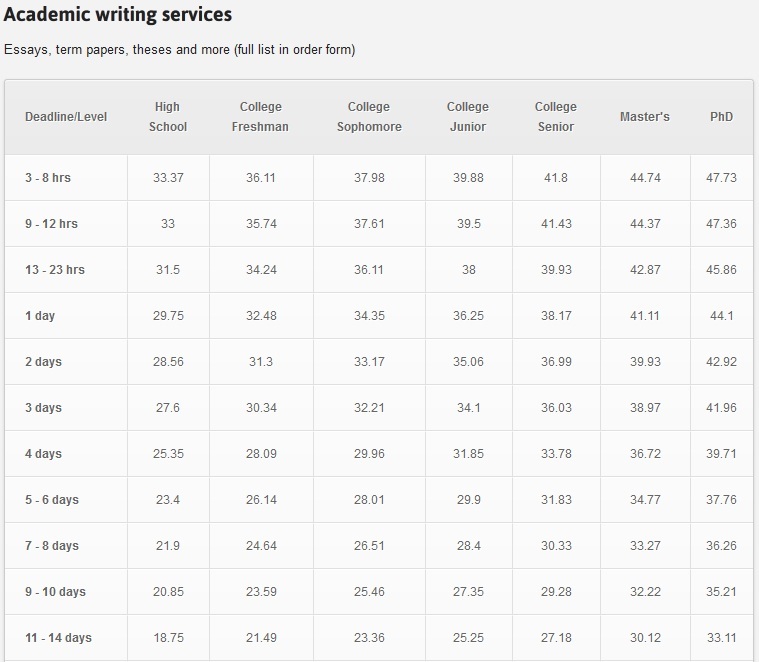Click price 25.25 under College Junior
The height and width of the screenshot is (662, 759).
tap(468, 637)
